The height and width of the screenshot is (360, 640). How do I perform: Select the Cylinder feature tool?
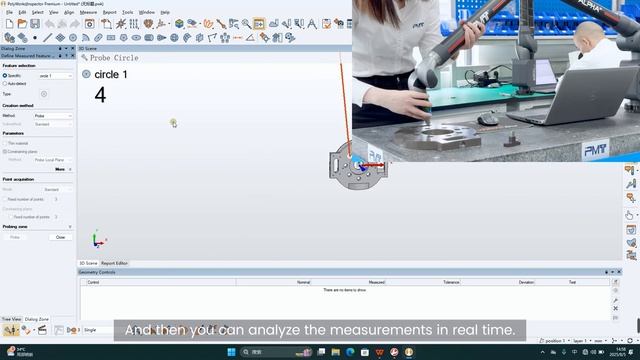pyautogui.click(x=149, y=38)
